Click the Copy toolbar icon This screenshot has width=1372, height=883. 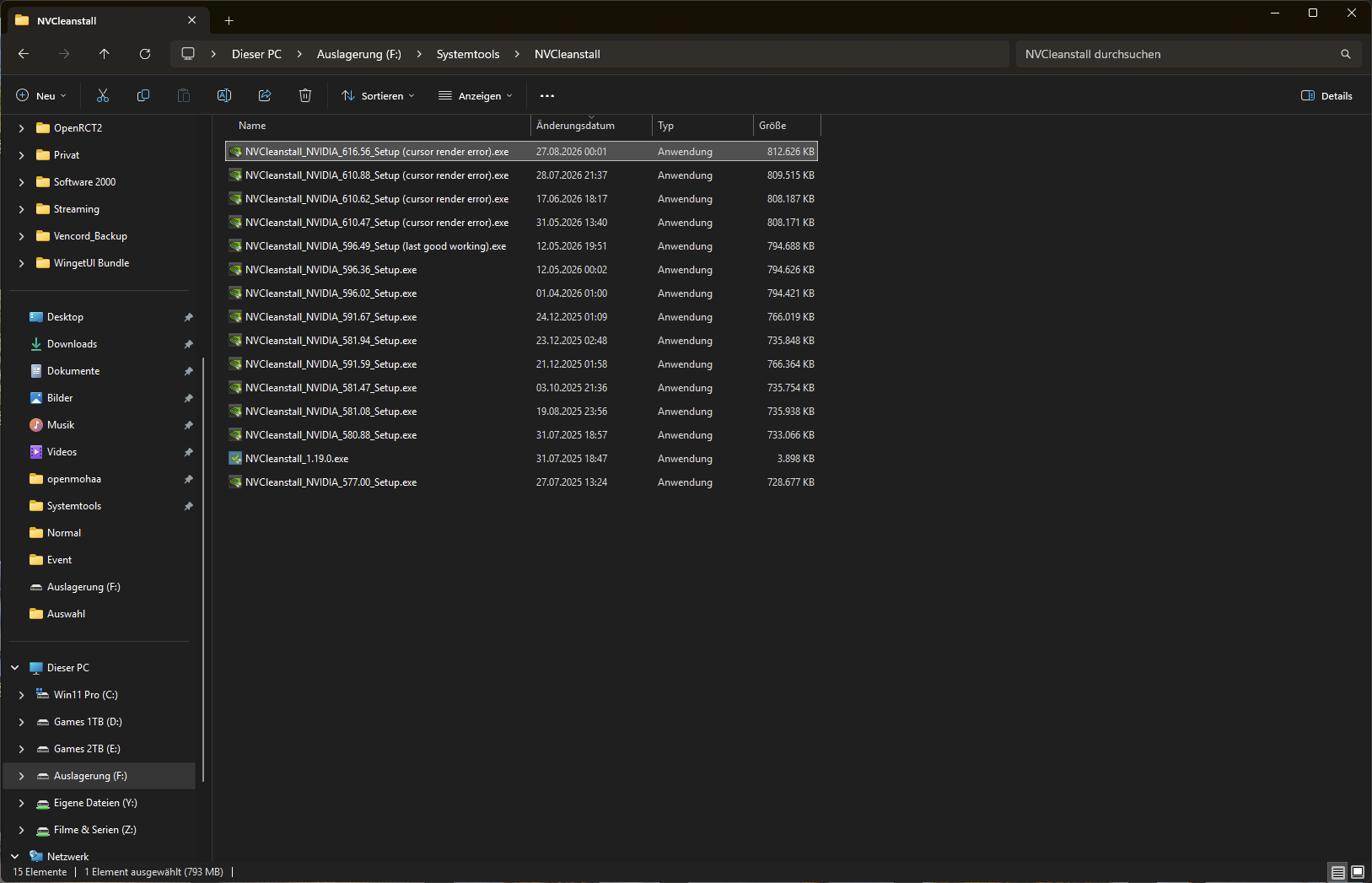[x=143, y=96]
